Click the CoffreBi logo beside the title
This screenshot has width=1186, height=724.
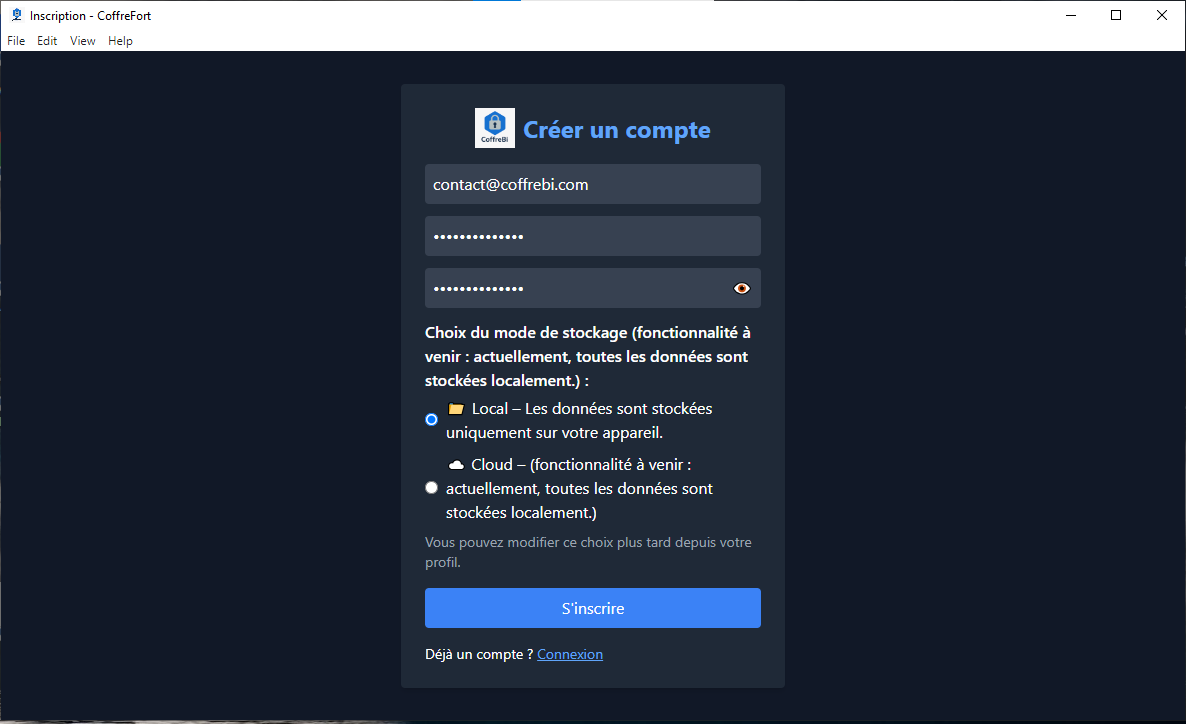(x=495, y=128)
